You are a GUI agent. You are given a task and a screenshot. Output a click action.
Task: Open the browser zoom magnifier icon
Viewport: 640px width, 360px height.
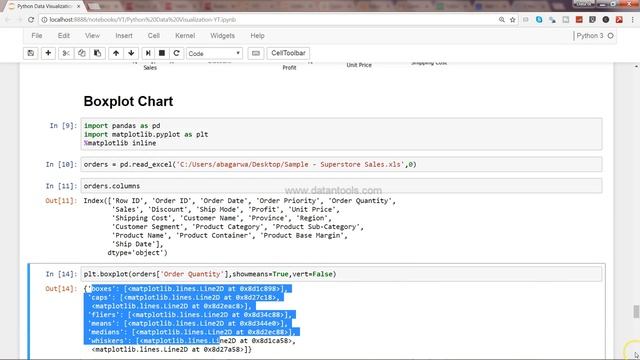point(502,20)
